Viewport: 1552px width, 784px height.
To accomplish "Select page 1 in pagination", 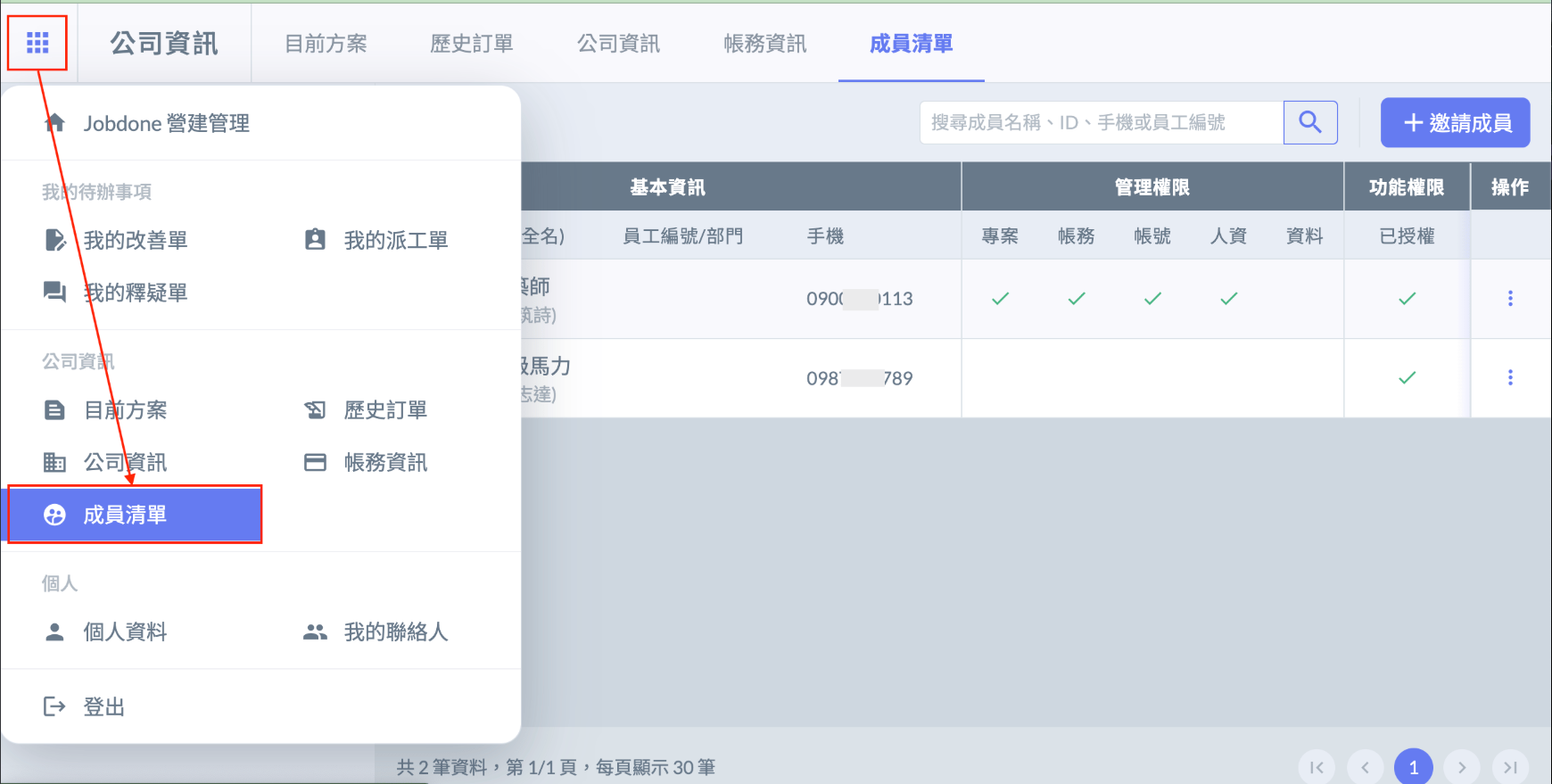I will pos(1414,767).
